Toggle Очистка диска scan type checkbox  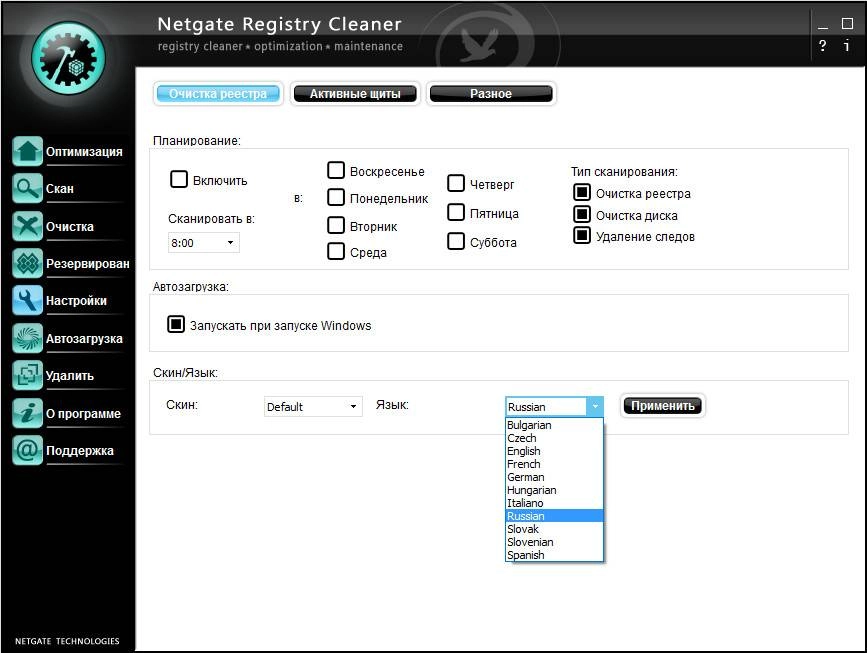pyautogui.click(x=582, y=214)
